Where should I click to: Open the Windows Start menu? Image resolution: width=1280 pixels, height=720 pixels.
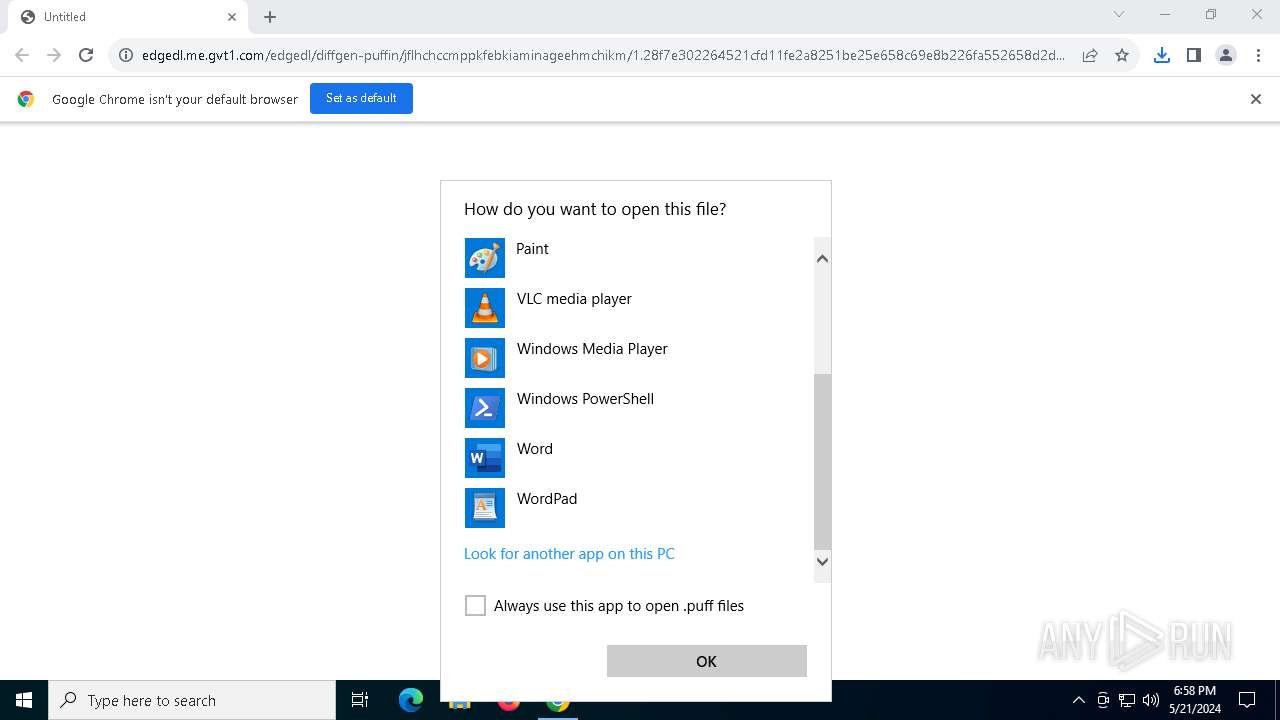pyautogui.click(x=24, y=700)
